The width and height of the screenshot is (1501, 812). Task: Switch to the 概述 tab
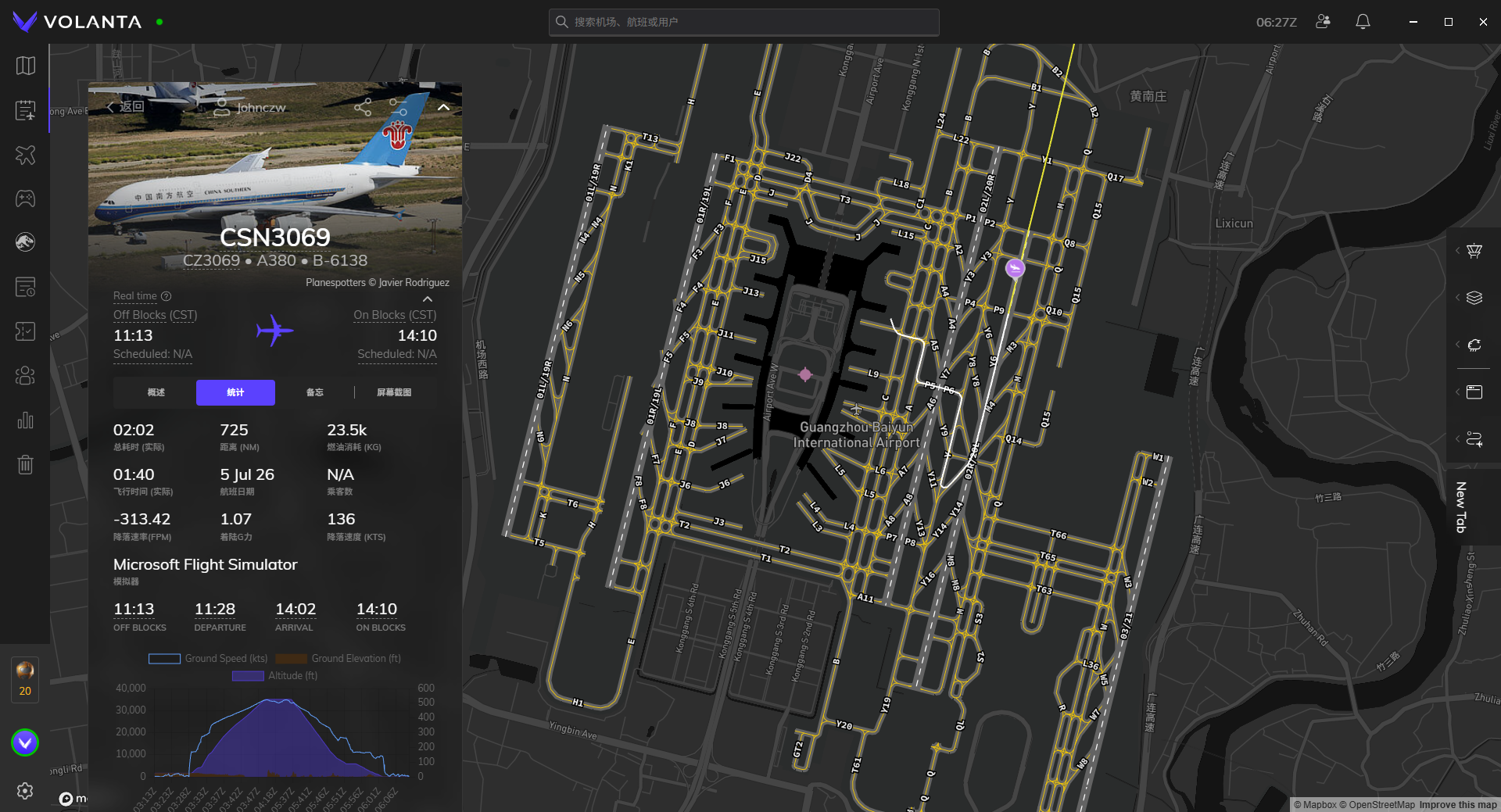click(156, 392)
